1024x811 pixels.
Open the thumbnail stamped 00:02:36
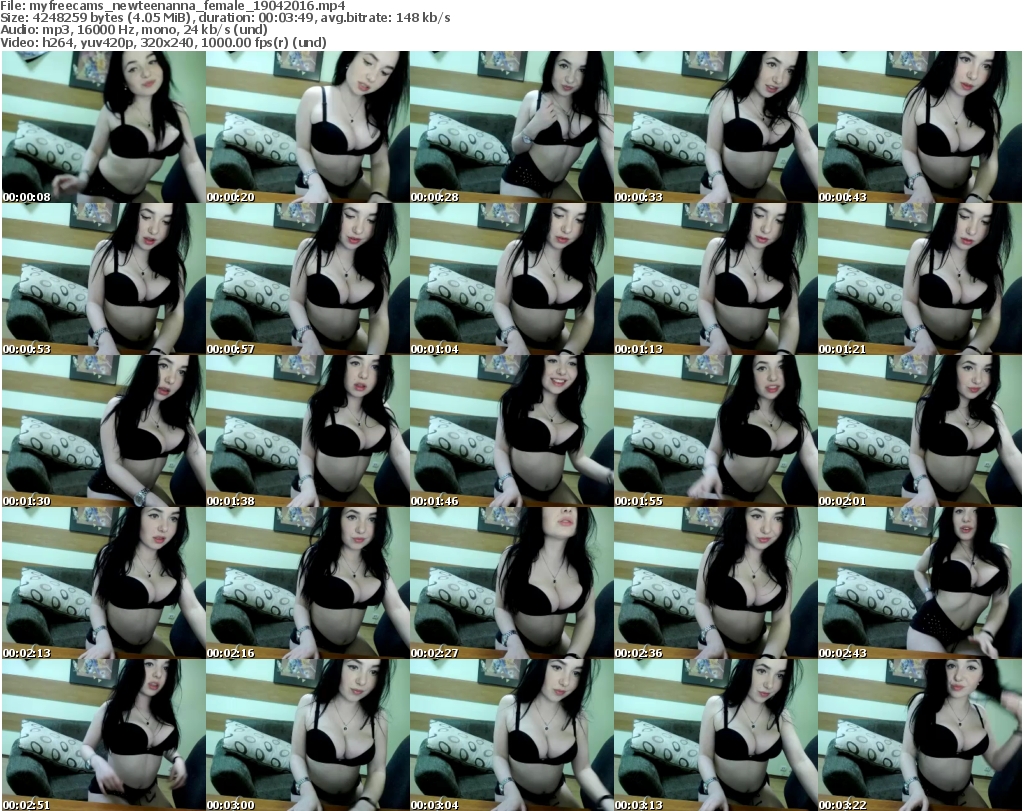pyautogui.click(x=715, y=583)
